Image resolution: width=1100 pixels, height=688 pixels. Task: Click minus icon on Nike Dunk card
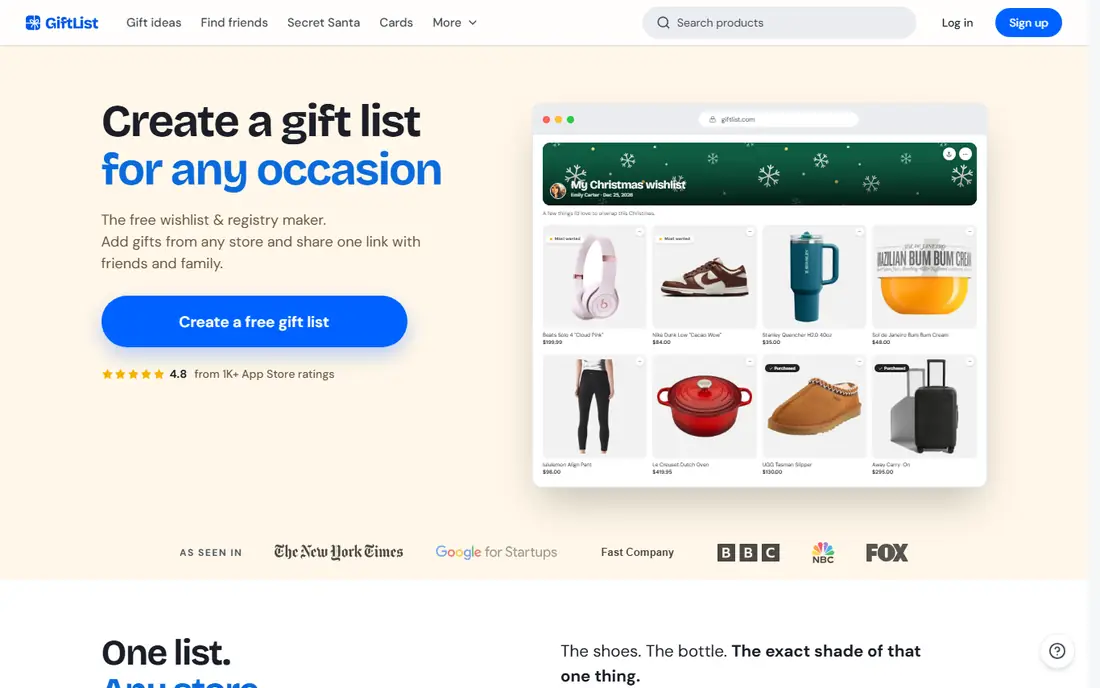click(x=749, y=231)
